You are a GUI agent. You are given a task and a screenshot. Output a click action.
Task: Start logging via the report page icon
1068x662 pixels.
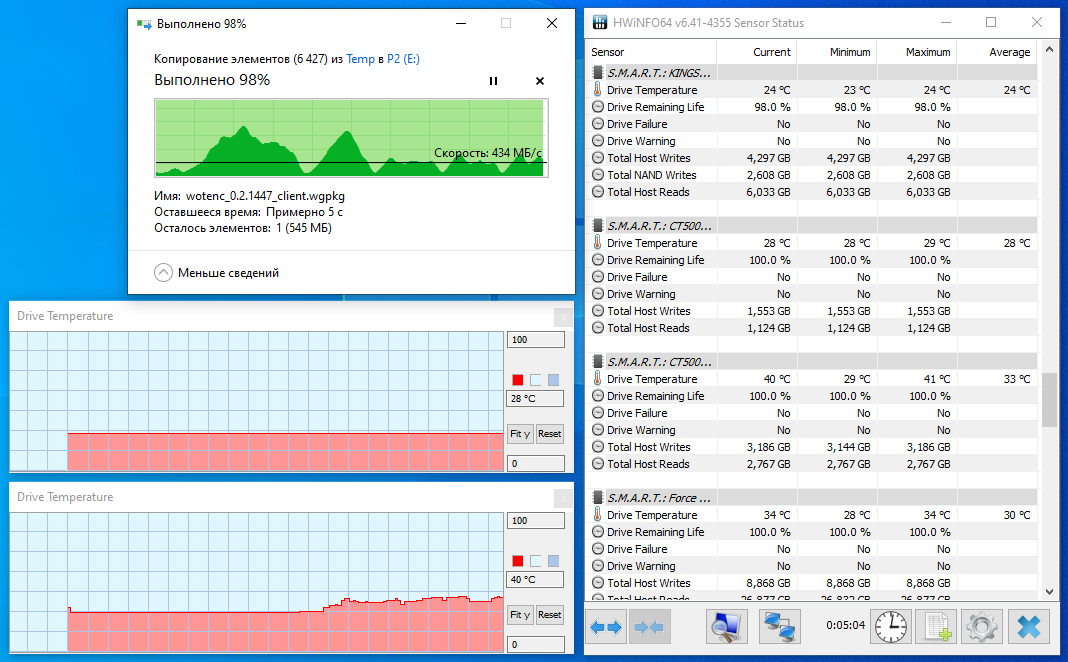[x=938, y=627]
